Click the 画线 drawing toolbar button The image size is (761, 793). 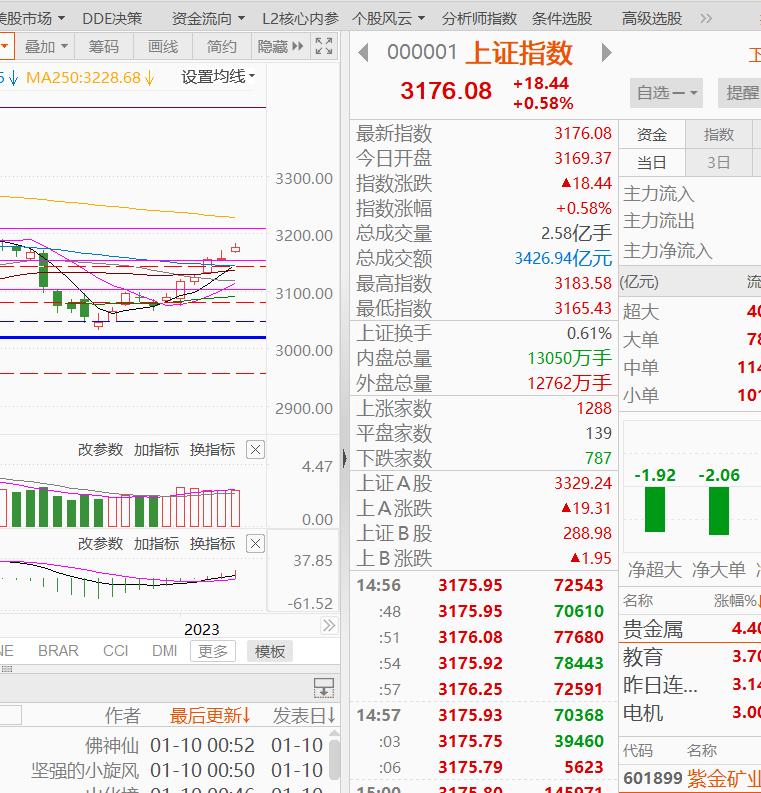[163, 47]
